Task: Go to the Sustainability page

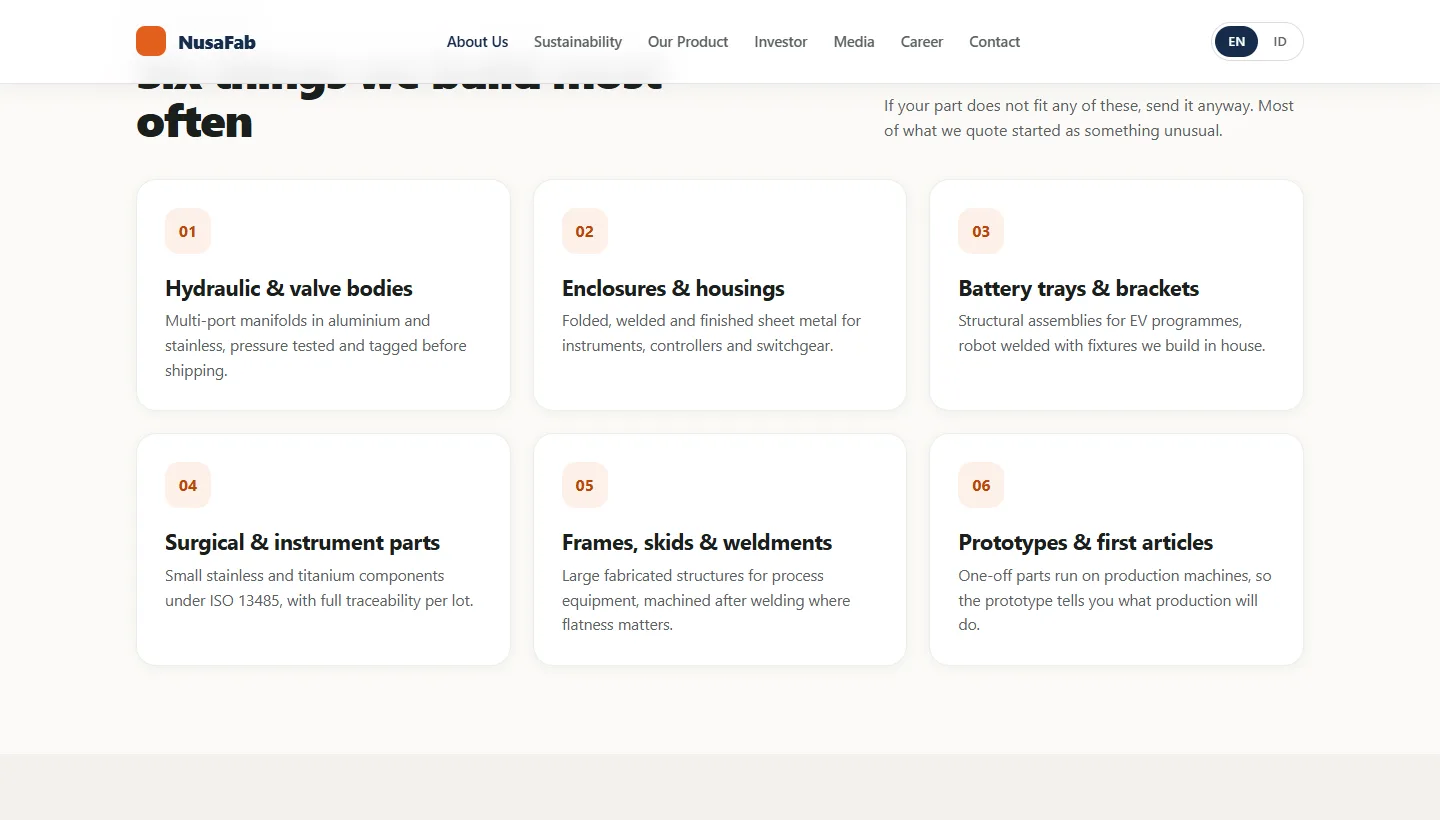Action: pos(578,42)
